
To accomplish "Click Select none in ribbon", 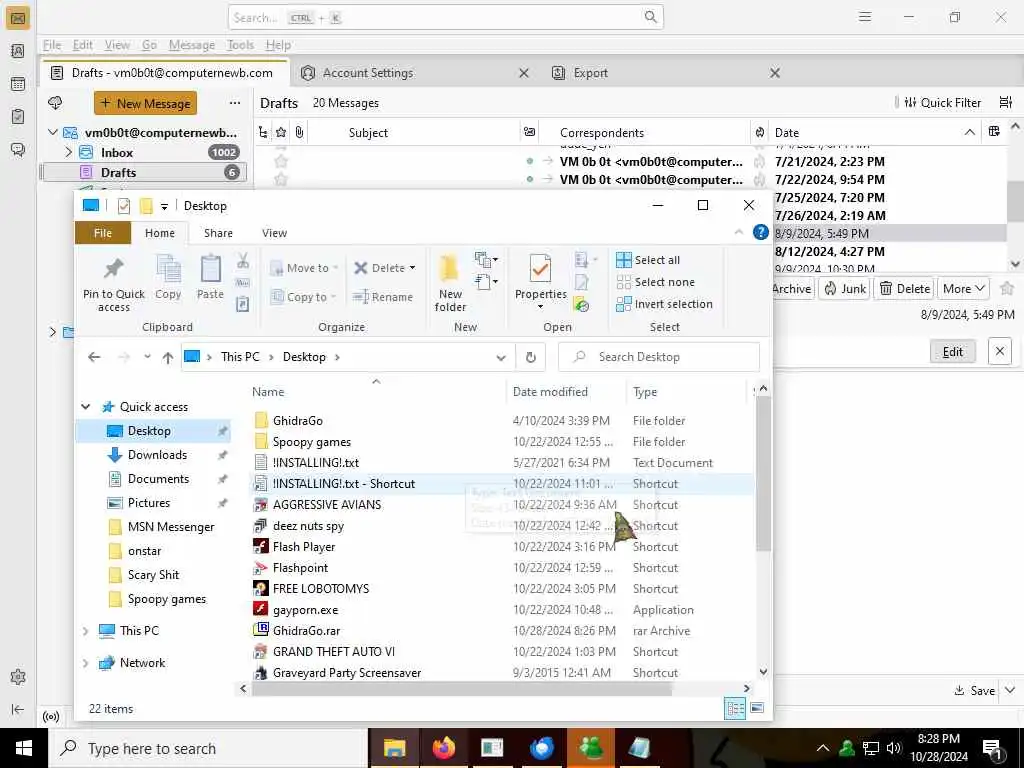I will [656, 282].
